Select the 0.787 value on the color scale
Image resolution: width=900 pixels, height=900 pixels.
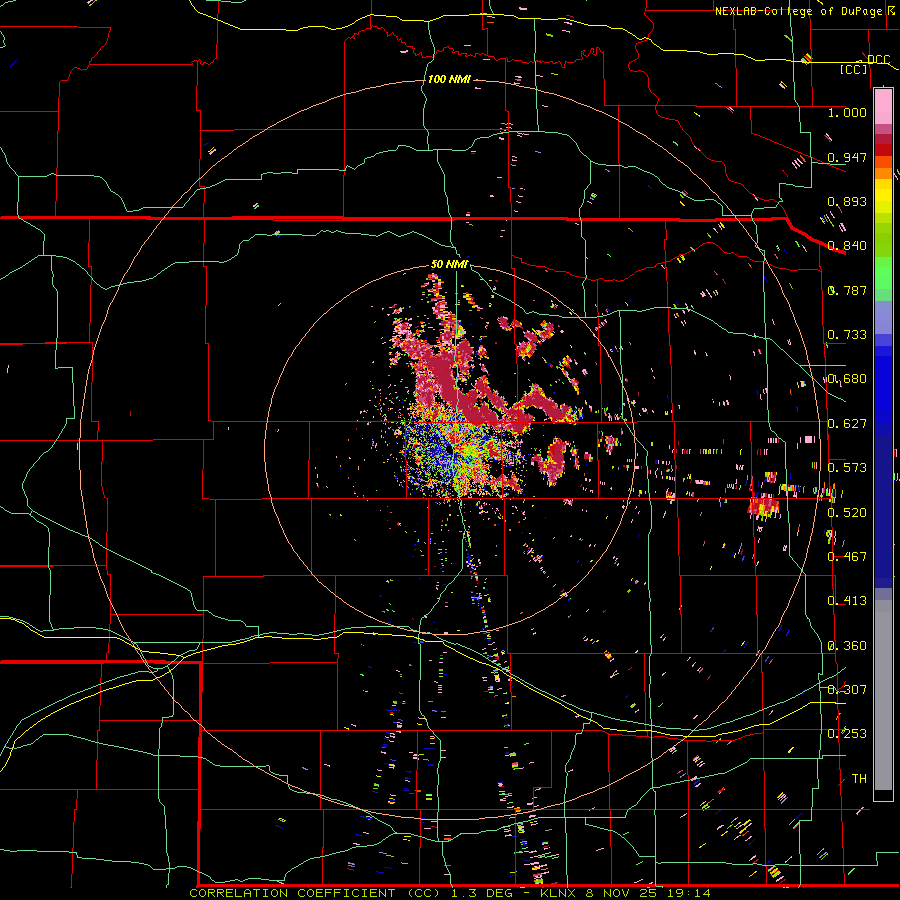[847, 290]
